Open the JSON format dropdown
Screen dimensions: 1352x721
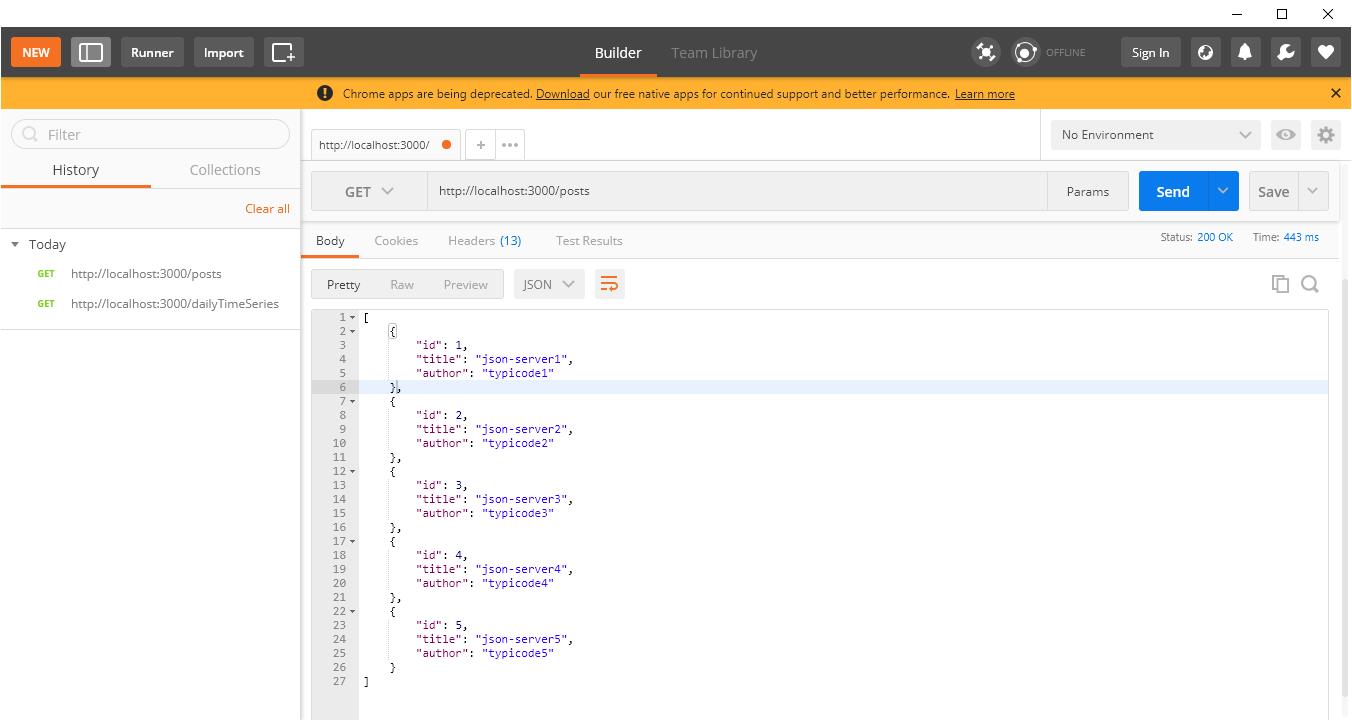(x=549, y=284)
